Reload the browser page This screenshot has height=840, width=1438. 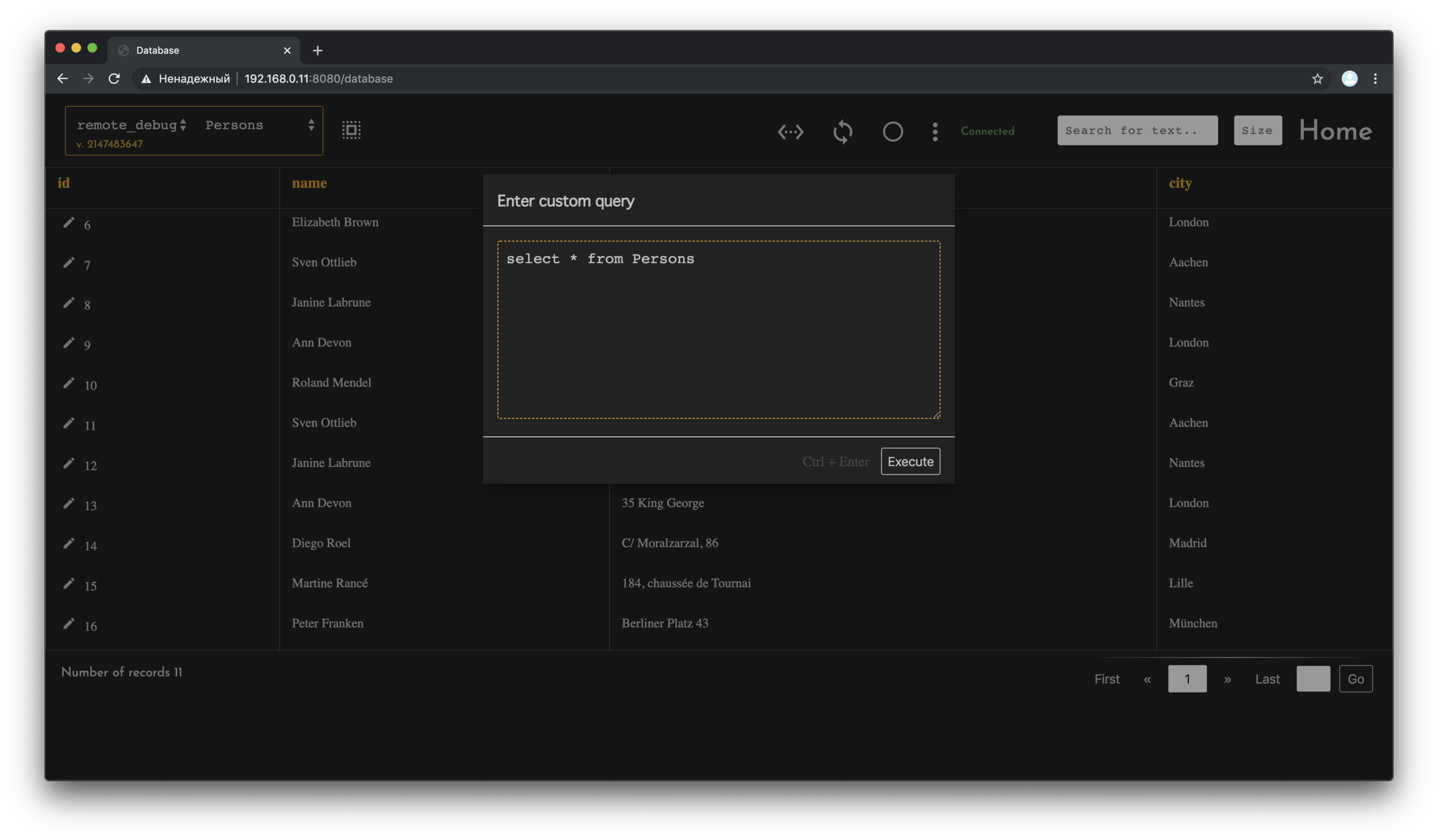click(x=114, y=79)
